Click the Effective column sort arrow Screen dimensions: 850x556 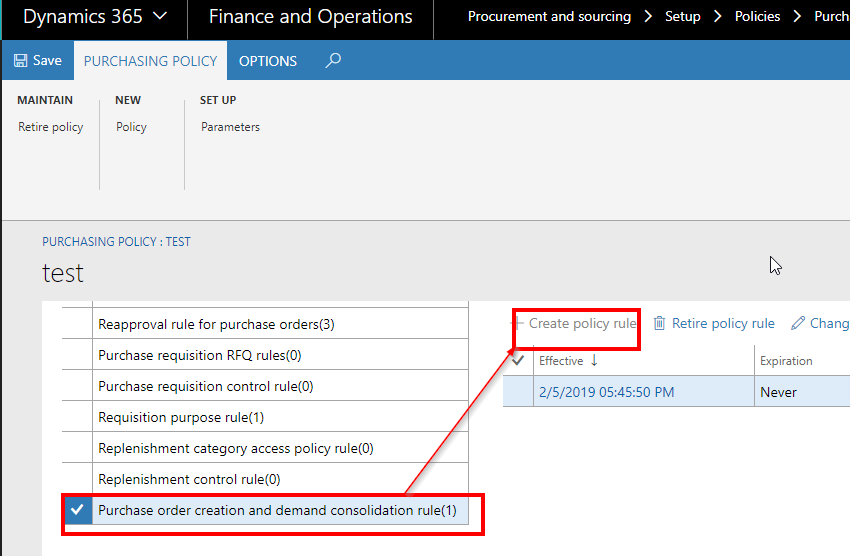coord(594,360)
